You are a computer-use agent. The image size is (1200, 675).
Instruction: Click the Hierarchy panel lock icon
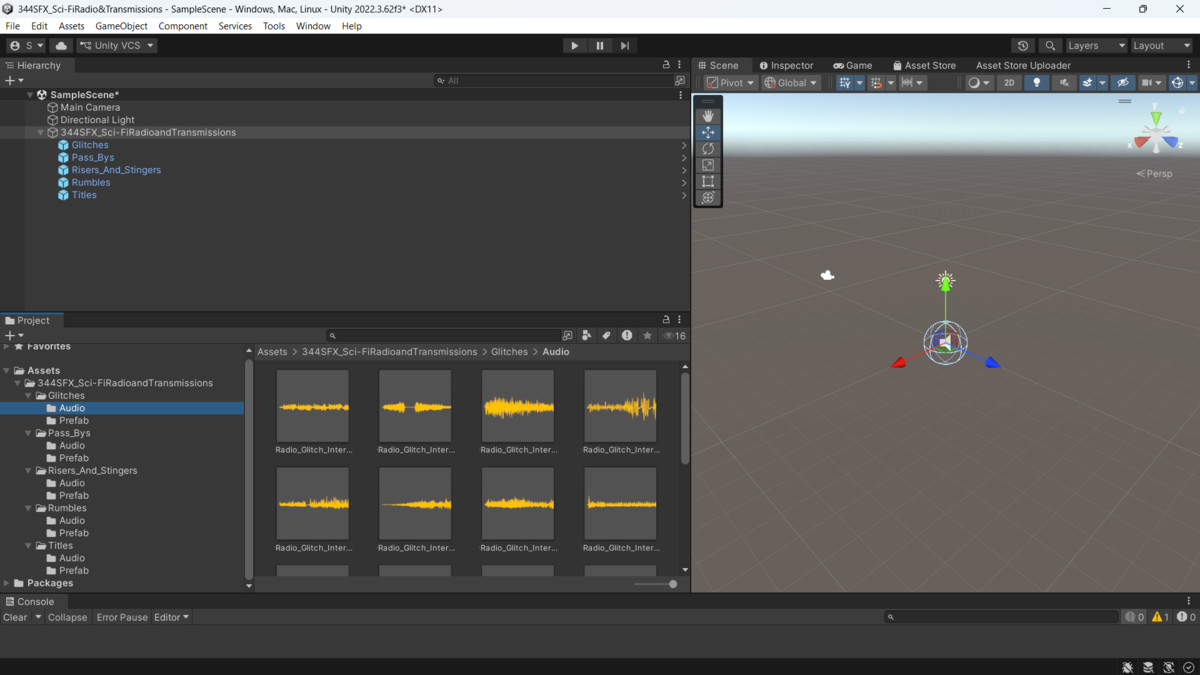click(666, 65)
